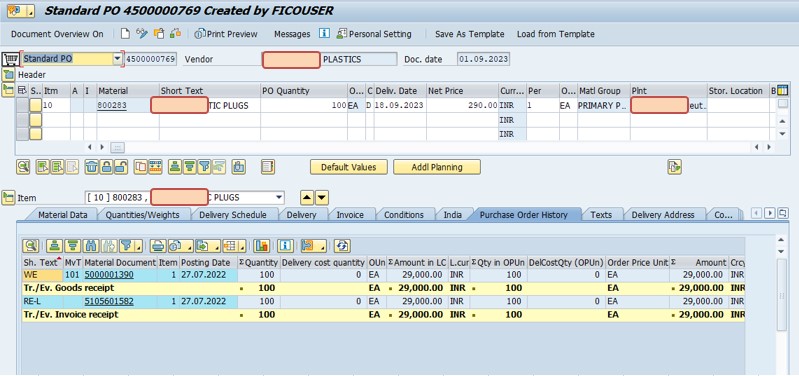Click the Next item down arrow button

coord(322,198)
